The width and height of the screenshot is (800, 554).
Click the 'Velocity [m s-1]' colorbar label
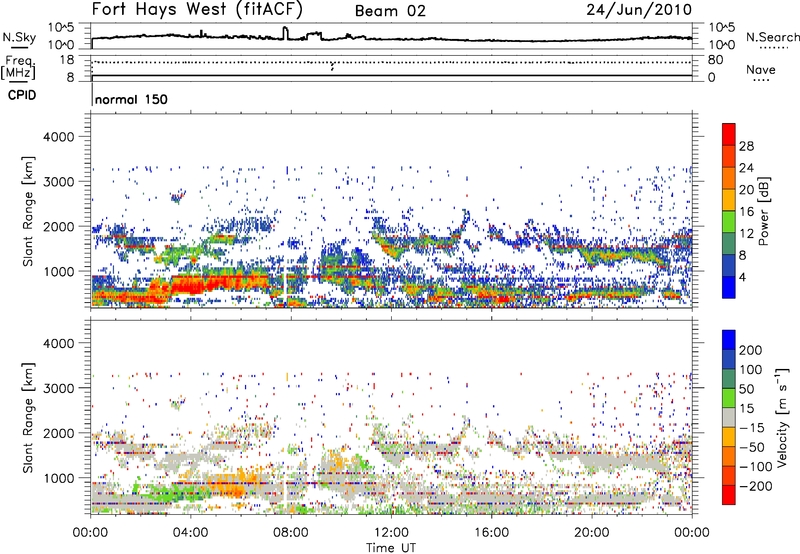tap(782, 417)
